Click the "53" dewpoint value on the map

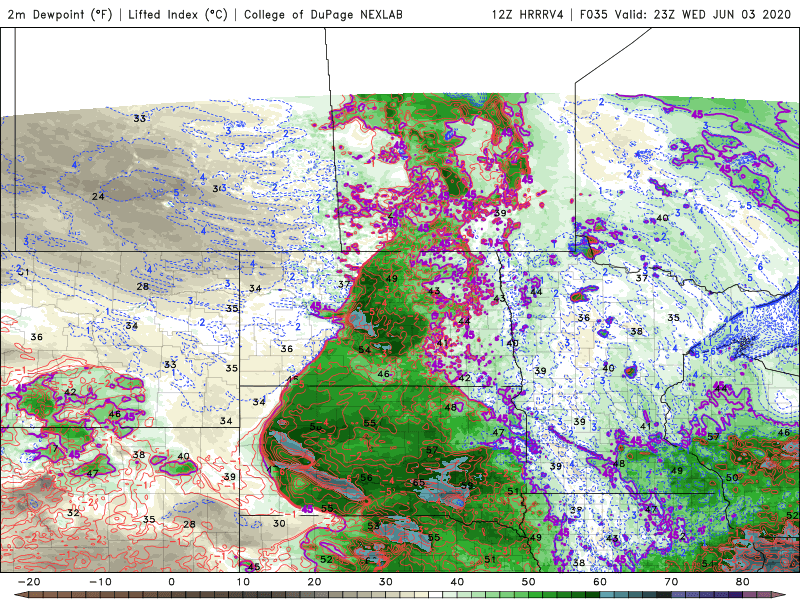(x=373, y=526)
